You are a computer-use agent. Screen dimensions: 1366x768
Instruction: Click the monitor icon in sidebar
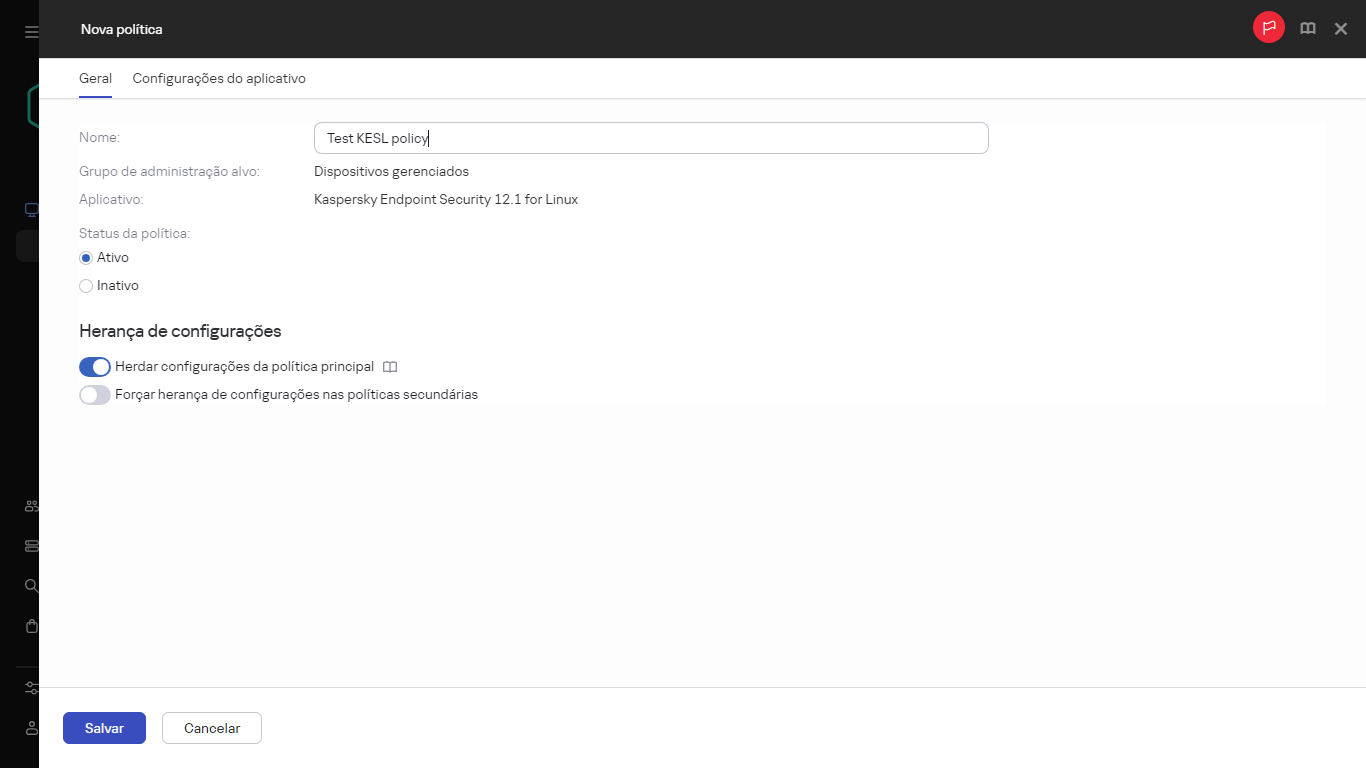(x=31, y=210)
